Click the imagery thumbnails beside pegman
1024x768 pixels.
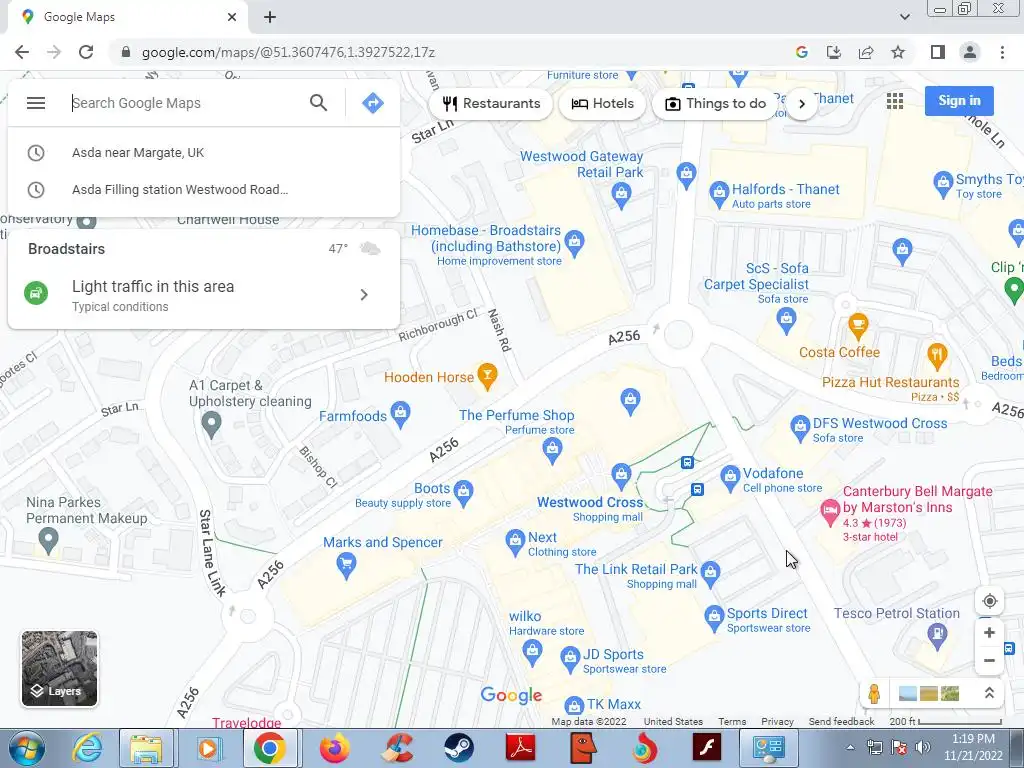[x=929, y=694]
